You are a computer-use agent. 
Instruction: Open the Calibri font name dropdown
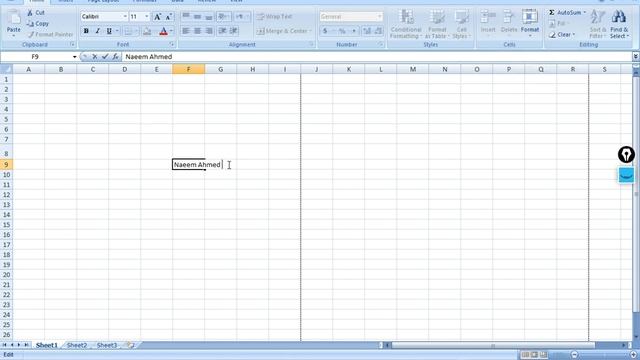click(x=125, y=17)
